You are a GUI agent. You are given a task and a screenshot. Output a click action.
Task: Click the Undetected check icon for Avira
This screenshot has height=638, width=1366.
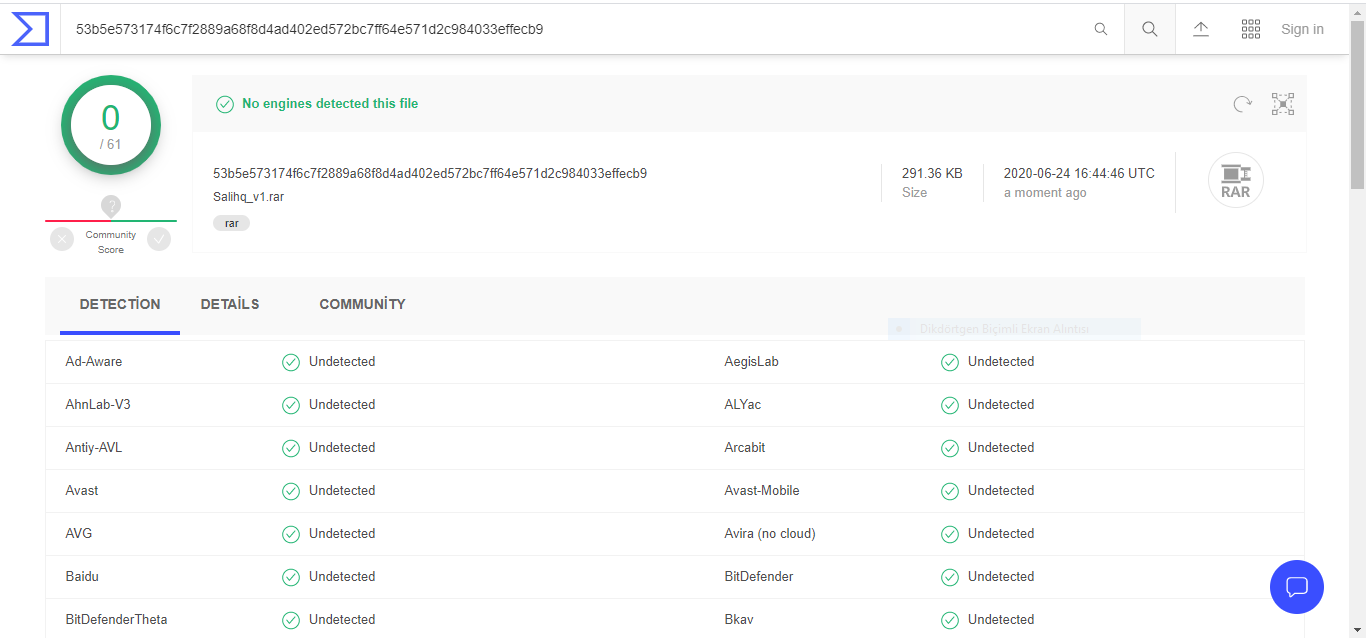tap(950, 534)
